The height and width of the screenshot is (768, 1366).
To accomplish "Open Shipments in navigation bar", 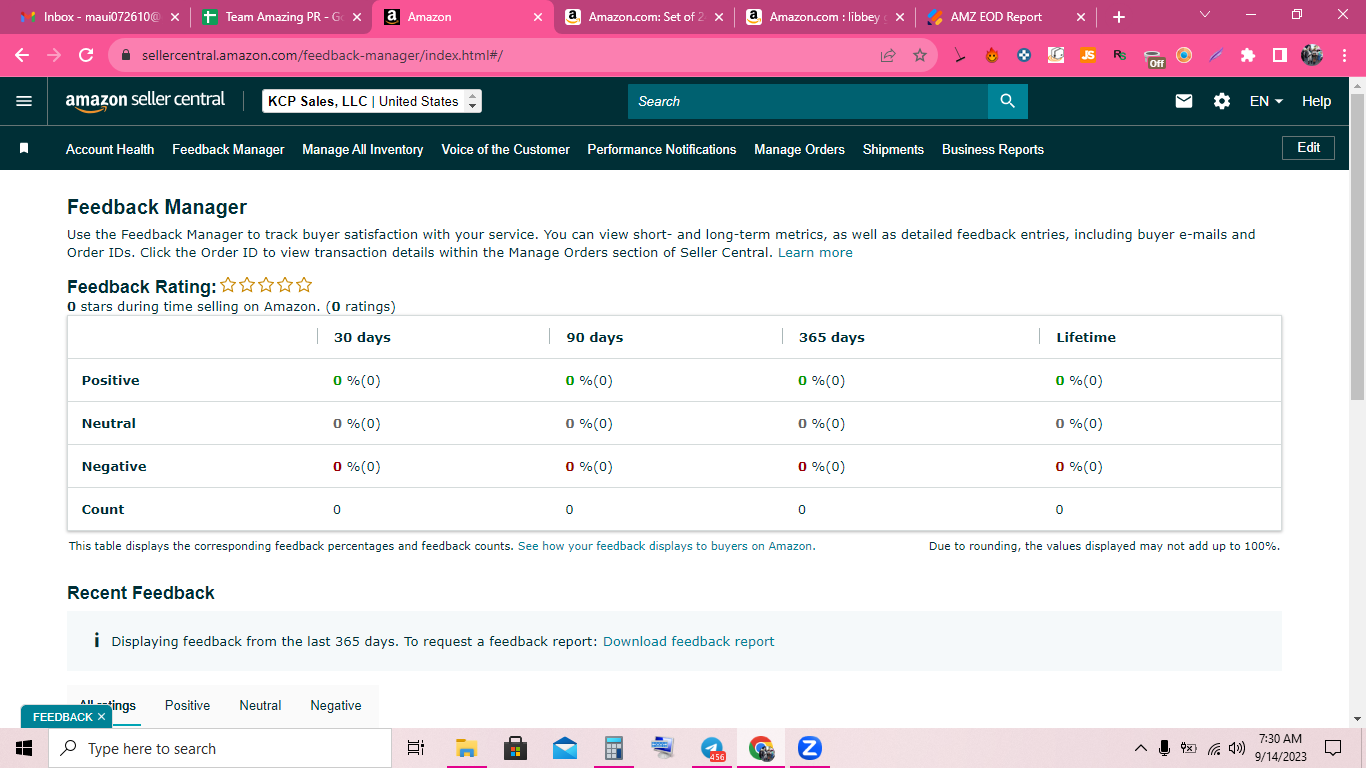I will pyautogui.click(x=893, y=149).
